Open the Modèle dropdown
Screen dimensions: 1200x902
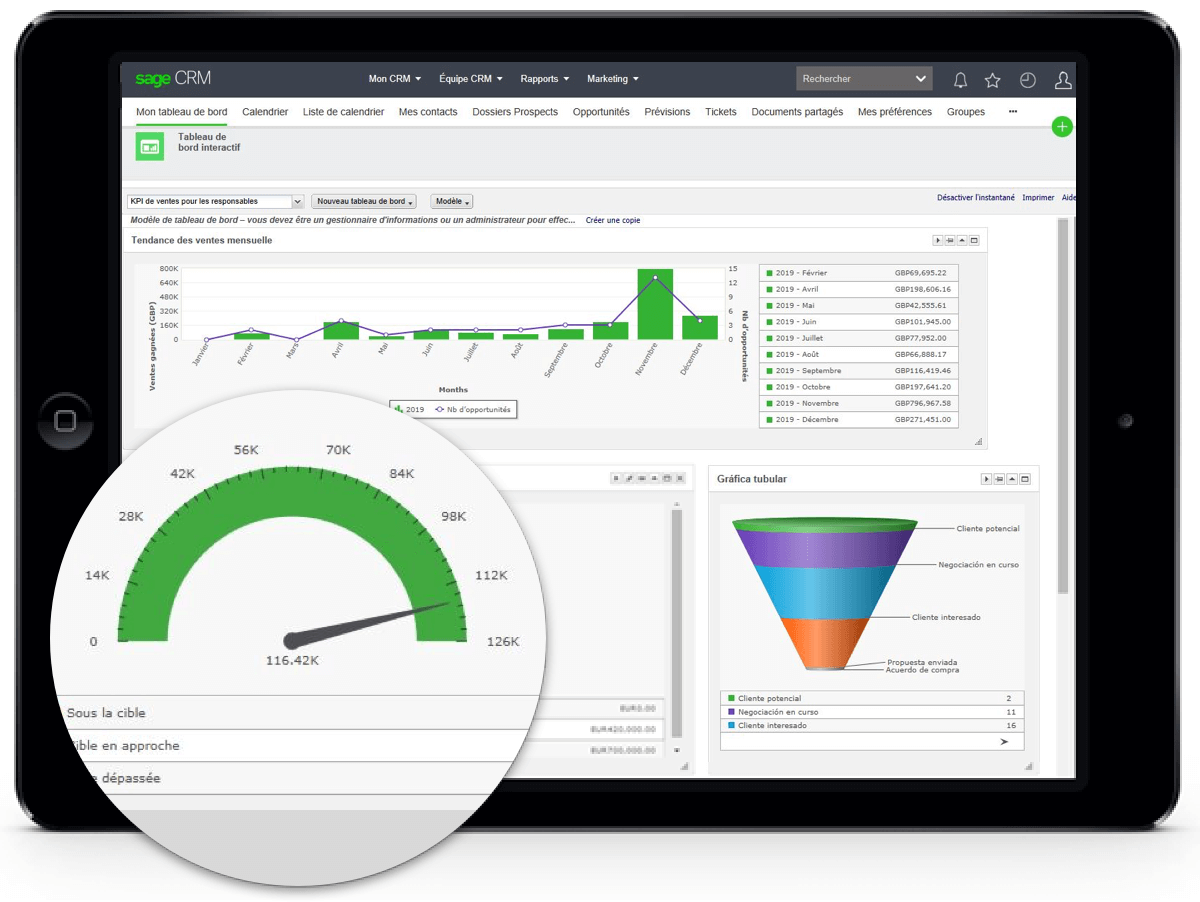[x=452, y=201]
